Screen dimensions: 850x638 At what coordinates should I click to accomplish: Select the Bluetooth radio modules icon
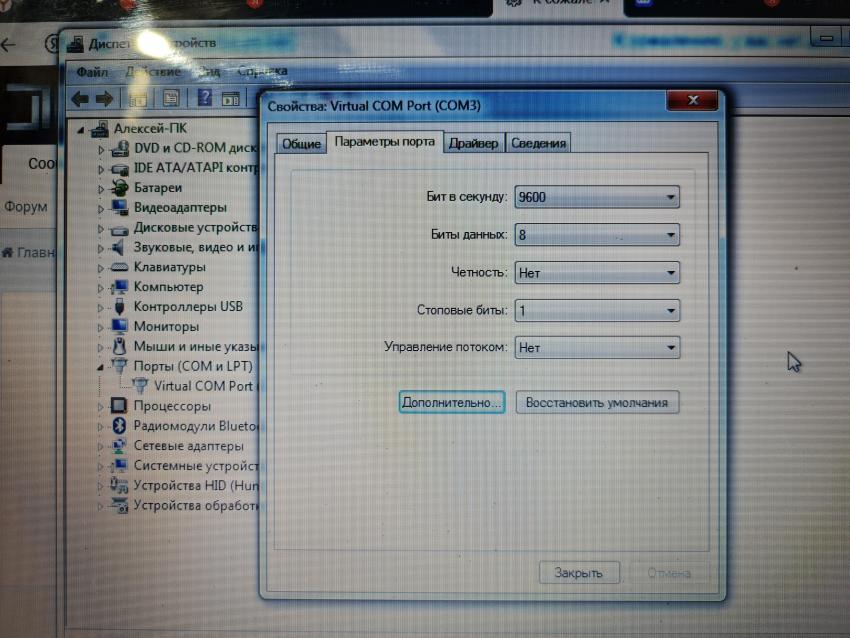point(119,426)
